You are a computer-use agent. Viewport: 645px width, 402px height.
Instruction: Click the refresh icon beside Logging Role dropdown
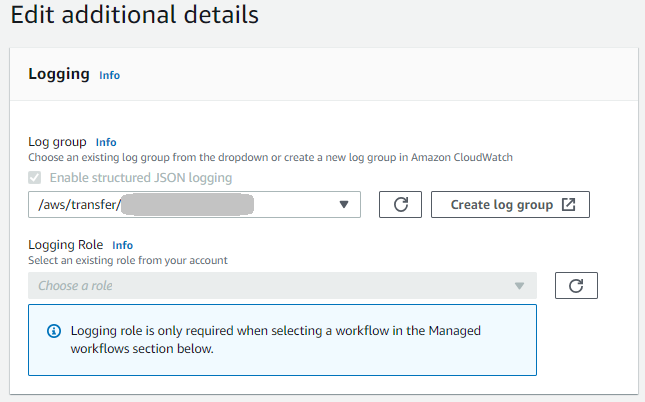coord(576,286)
